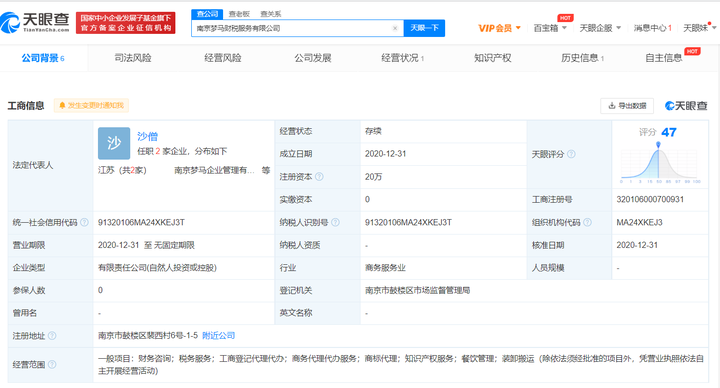Open the 公司背景 tab
This screenshot has width=720, height=388.
(43, 58)
